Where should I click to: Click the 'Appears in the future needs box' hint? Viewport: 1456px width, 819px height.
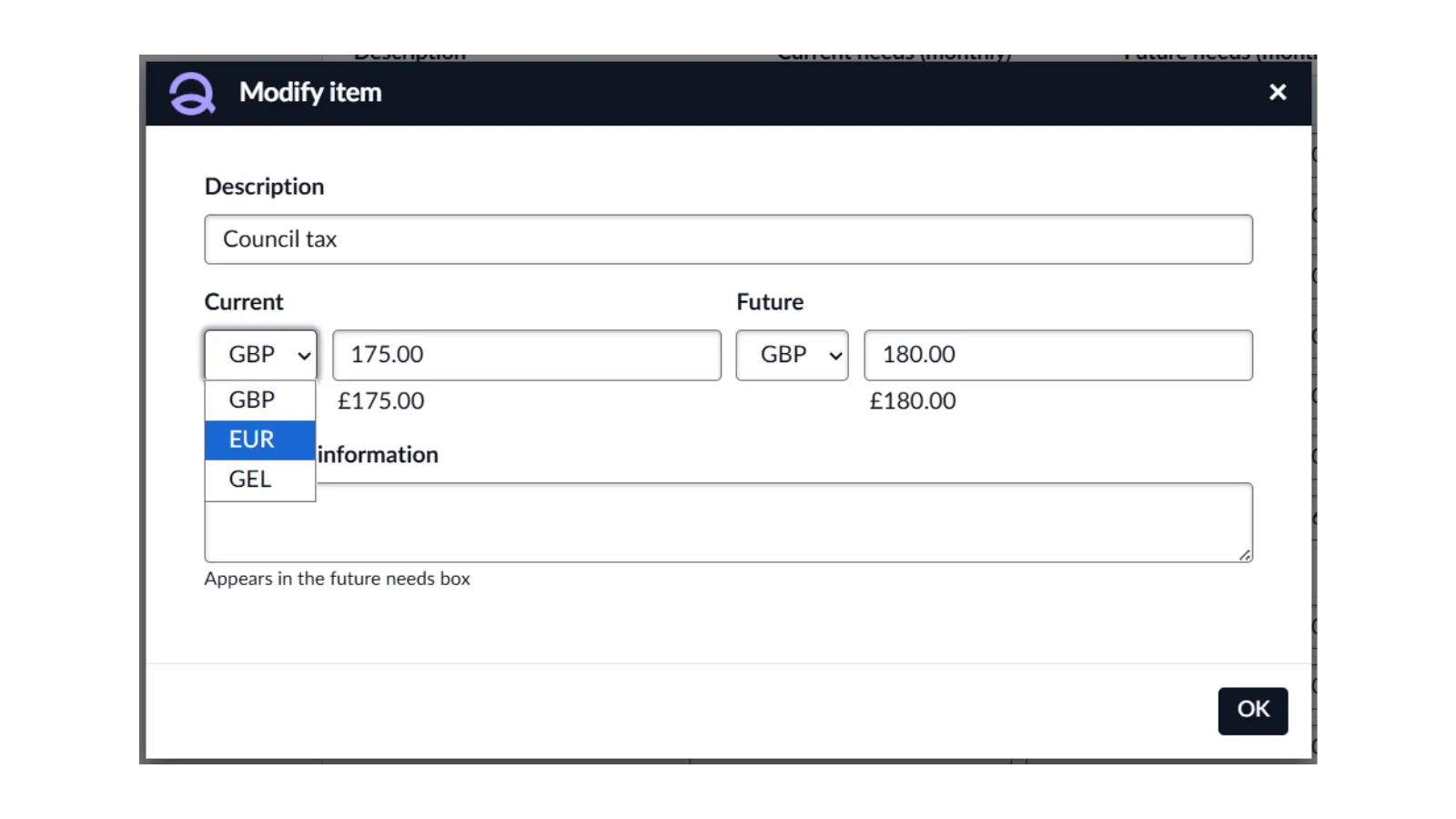337,579
